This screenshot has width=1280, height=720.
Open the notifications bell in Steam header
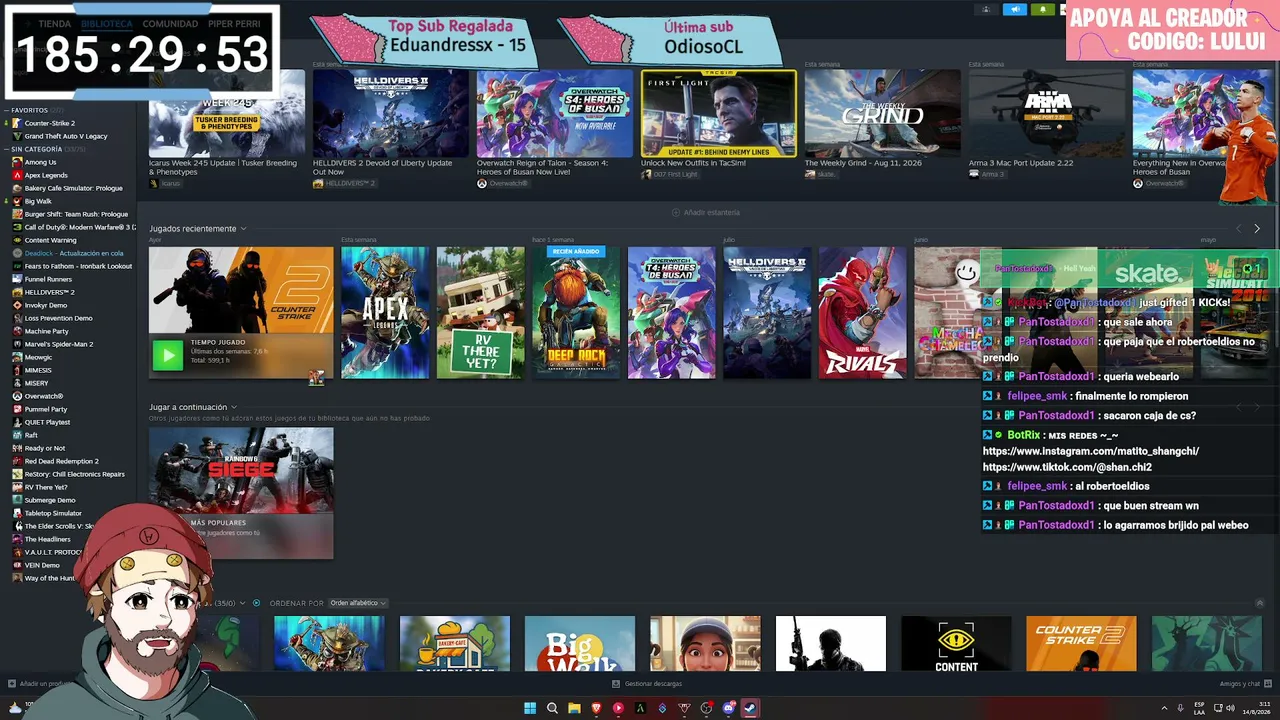[1043, 9]
